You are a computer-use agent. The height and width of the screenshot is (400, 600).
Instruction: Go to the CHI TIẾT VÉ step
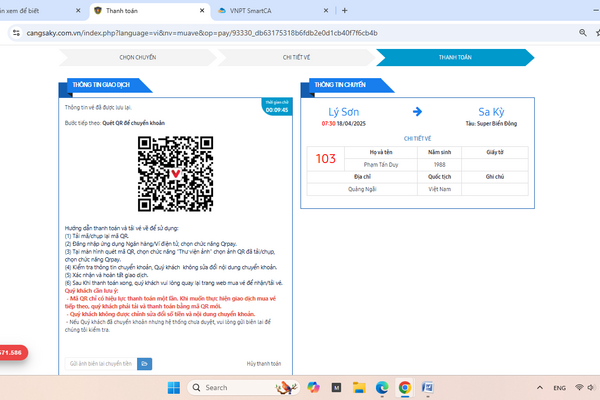[297, 57]
